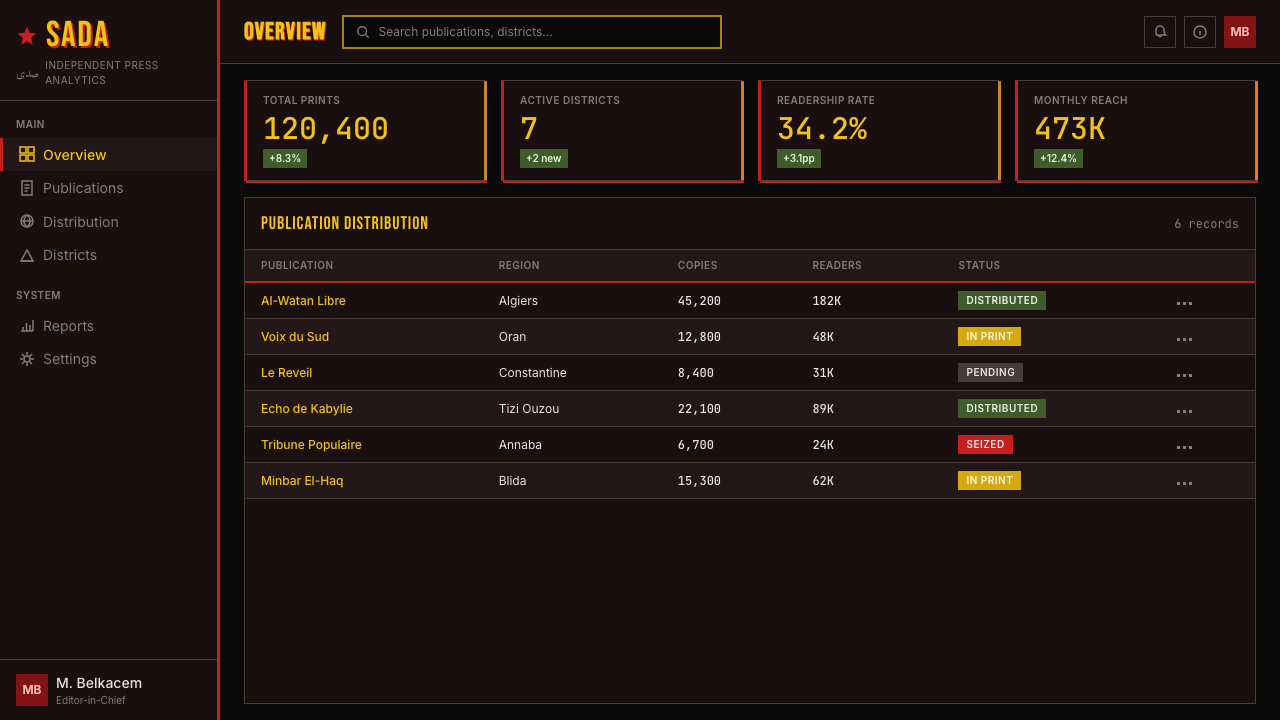Click the Algiers region cell

518,301
